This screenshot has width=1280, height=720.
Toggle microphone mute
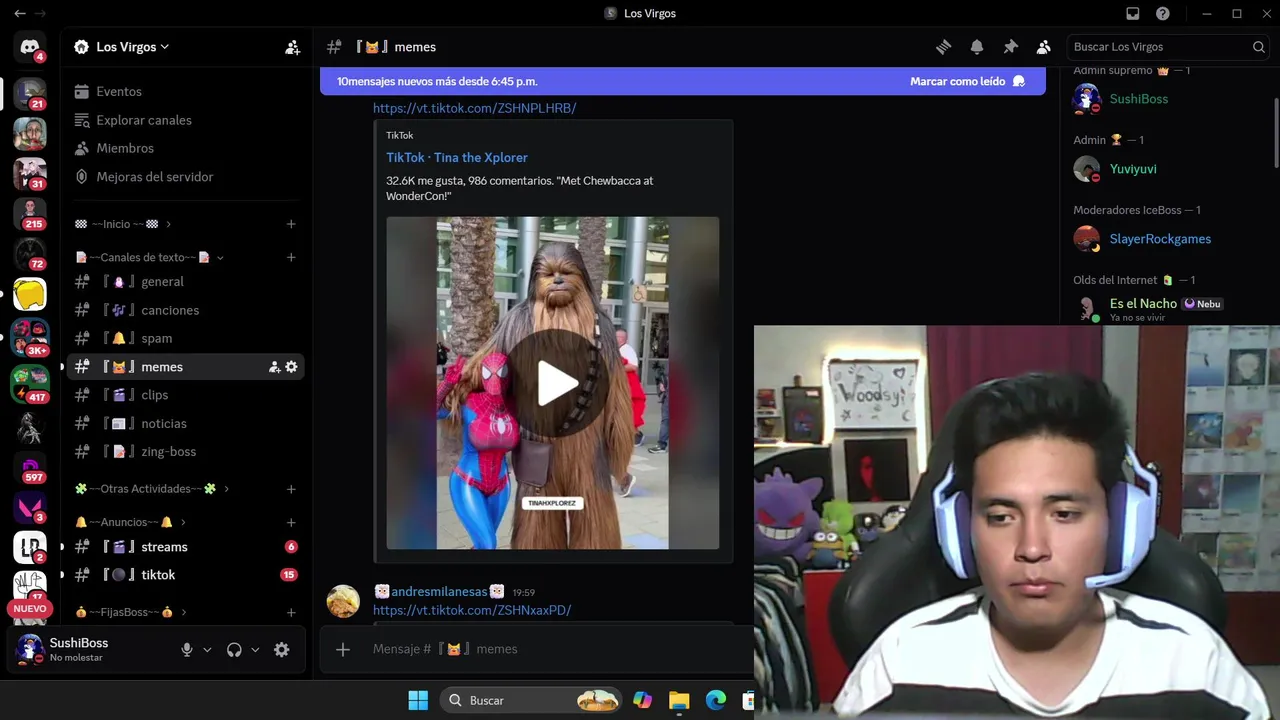click(186, 650)
